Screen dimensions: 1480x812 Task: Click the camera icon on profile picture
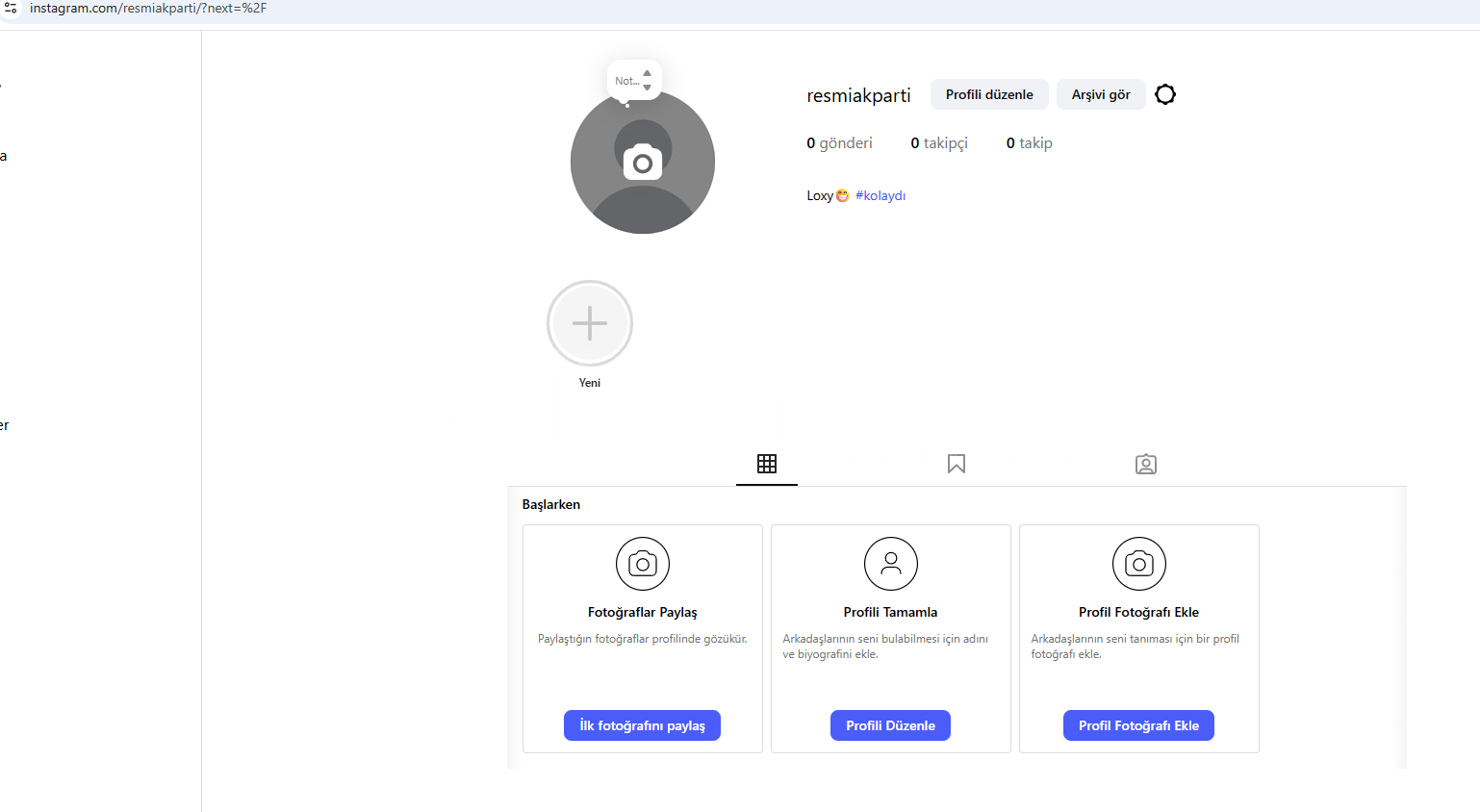[643, 163]
